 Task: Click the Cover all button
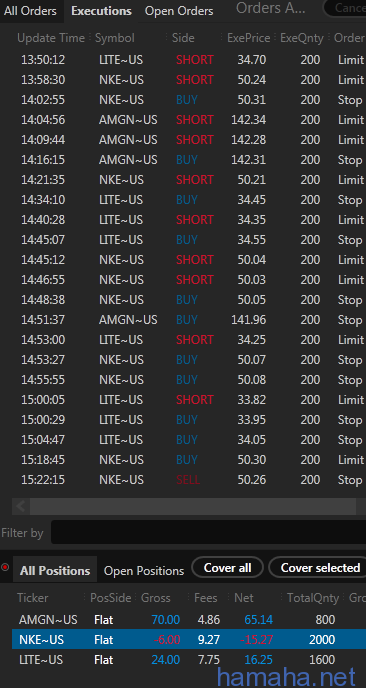click(227, 568)
